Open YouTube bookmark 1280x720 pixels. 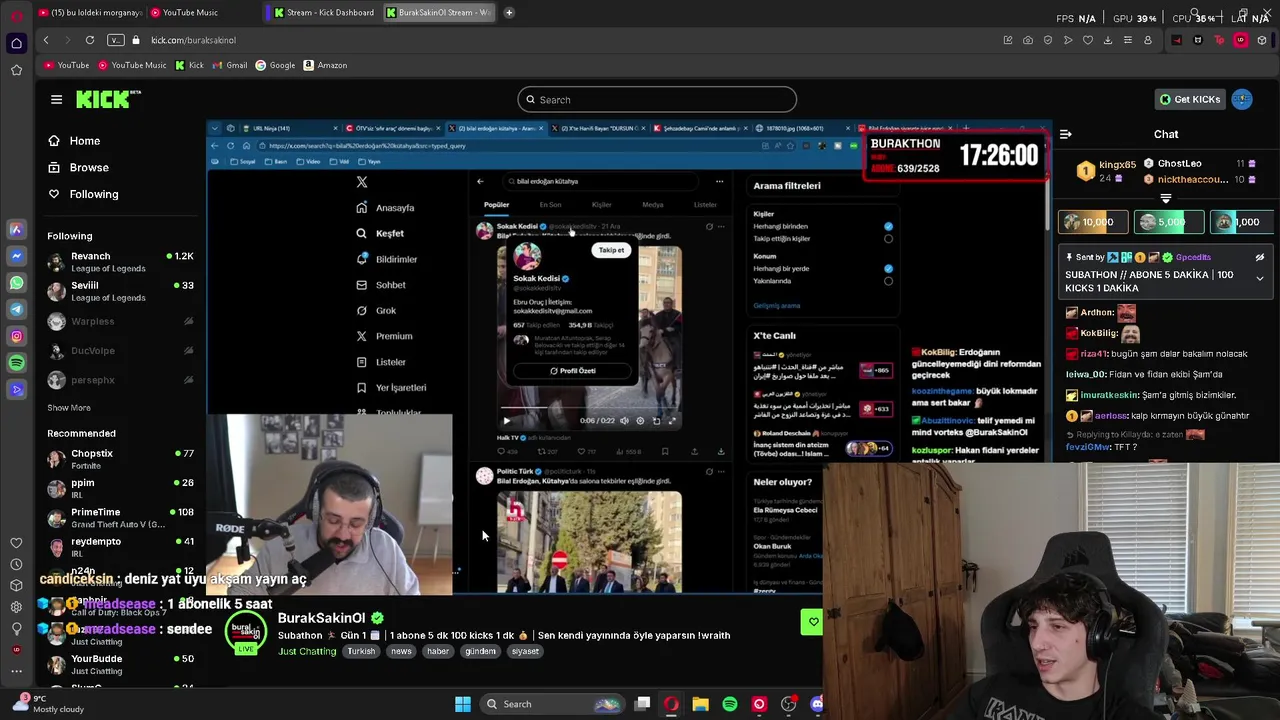click(x=67, y=65)
